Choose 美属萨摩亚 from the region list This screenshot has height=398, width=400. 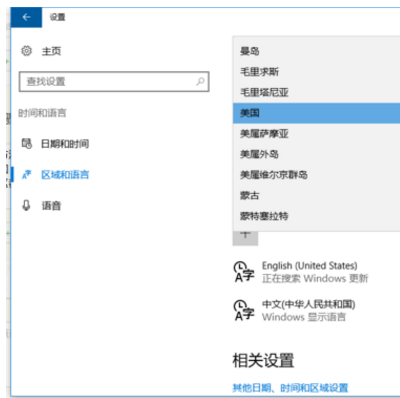pos(316,134)
